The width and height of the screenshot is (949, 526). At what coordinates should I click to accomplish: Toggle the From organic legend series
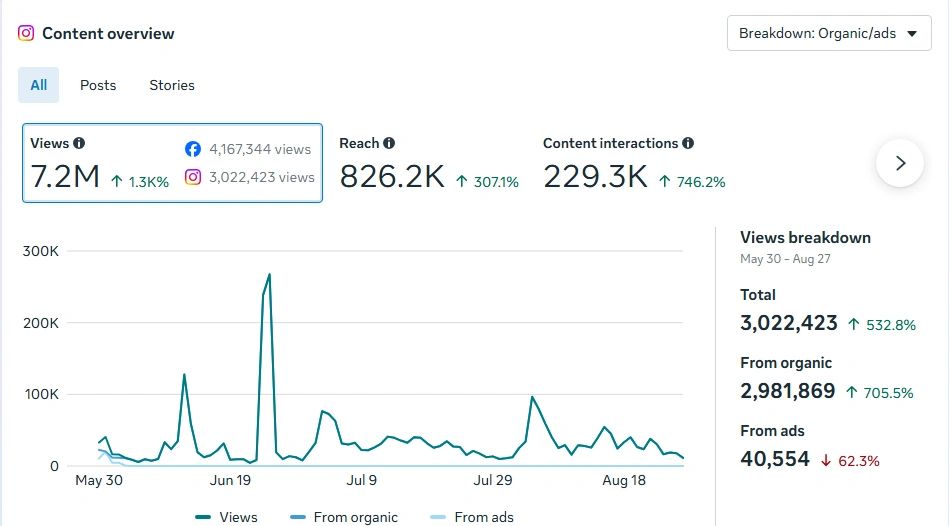(344, 517)
